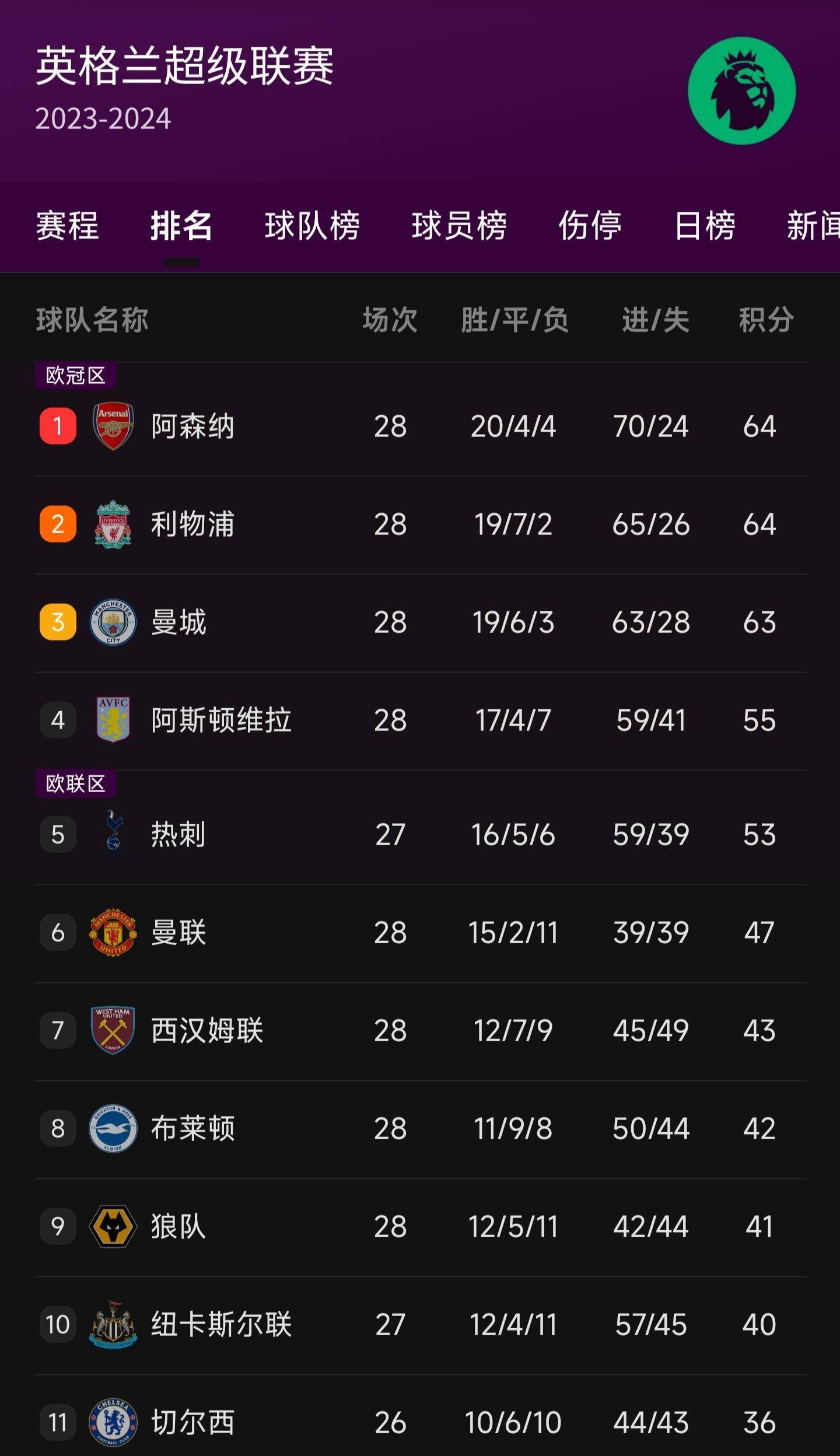Click the Liverpool club crest
This screenshot has height=1456, width=840.
pos(113,524)
